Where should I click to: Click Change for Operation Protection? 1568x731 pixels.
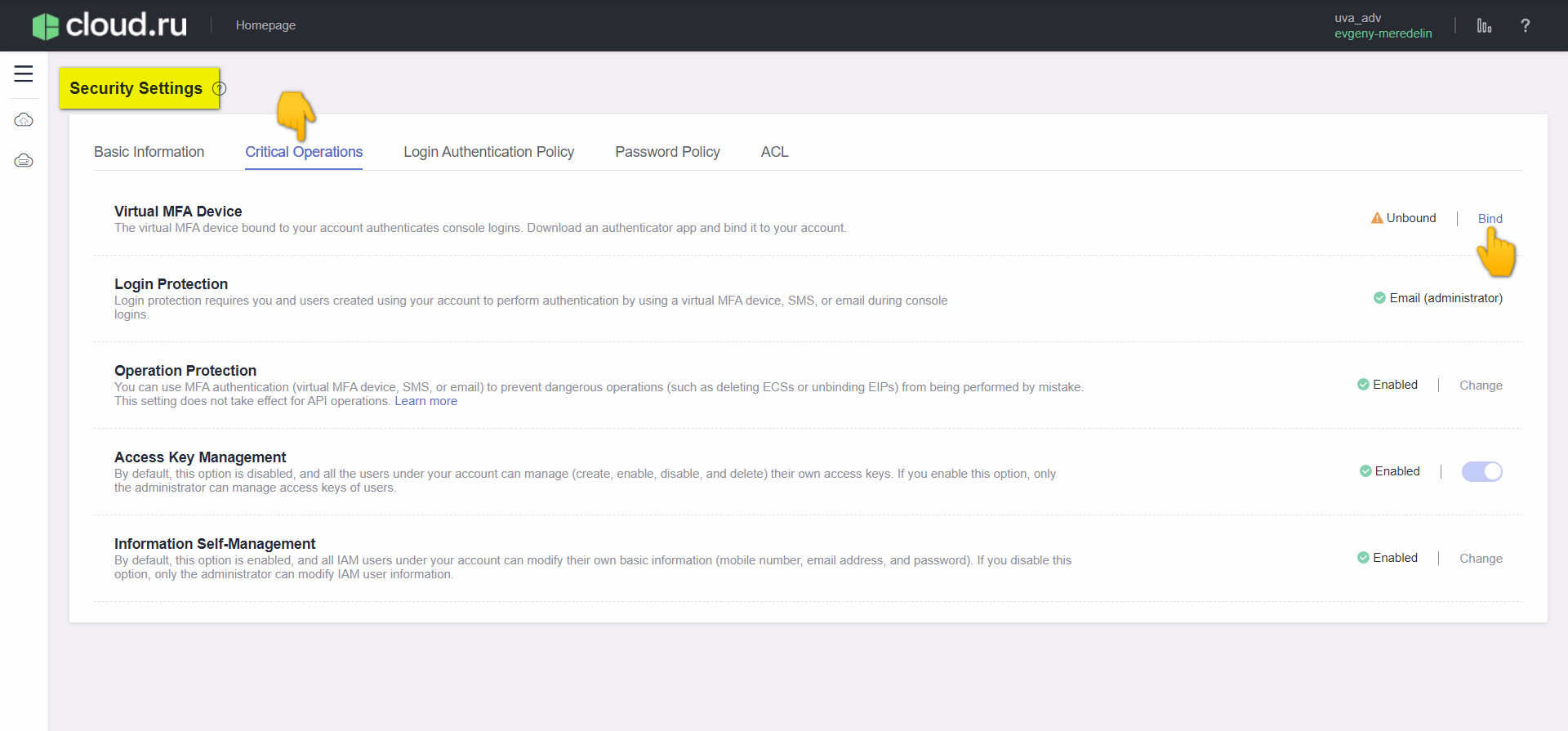tap(1481, 386)
